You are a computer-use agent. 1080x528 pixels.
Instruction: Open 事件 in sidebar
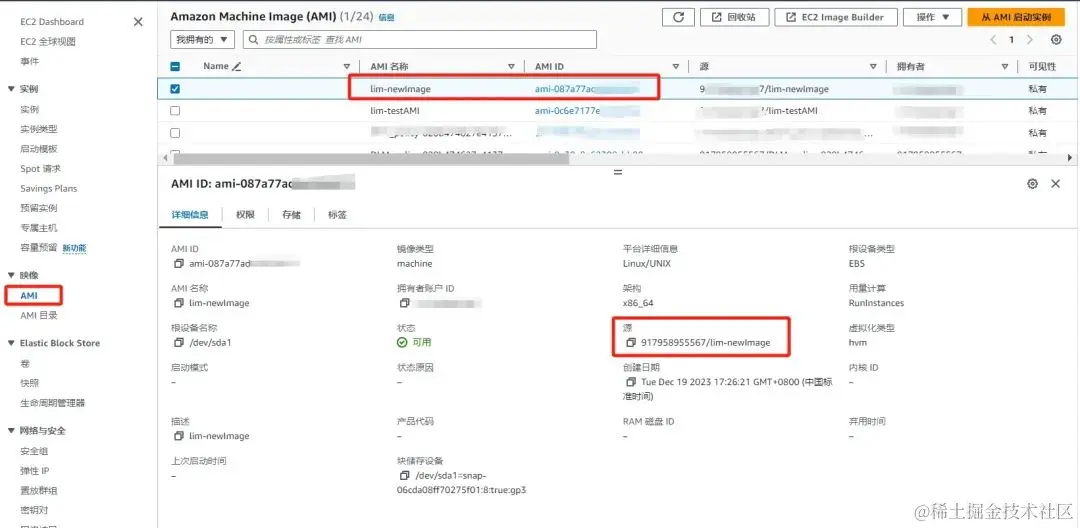(30, 62)
